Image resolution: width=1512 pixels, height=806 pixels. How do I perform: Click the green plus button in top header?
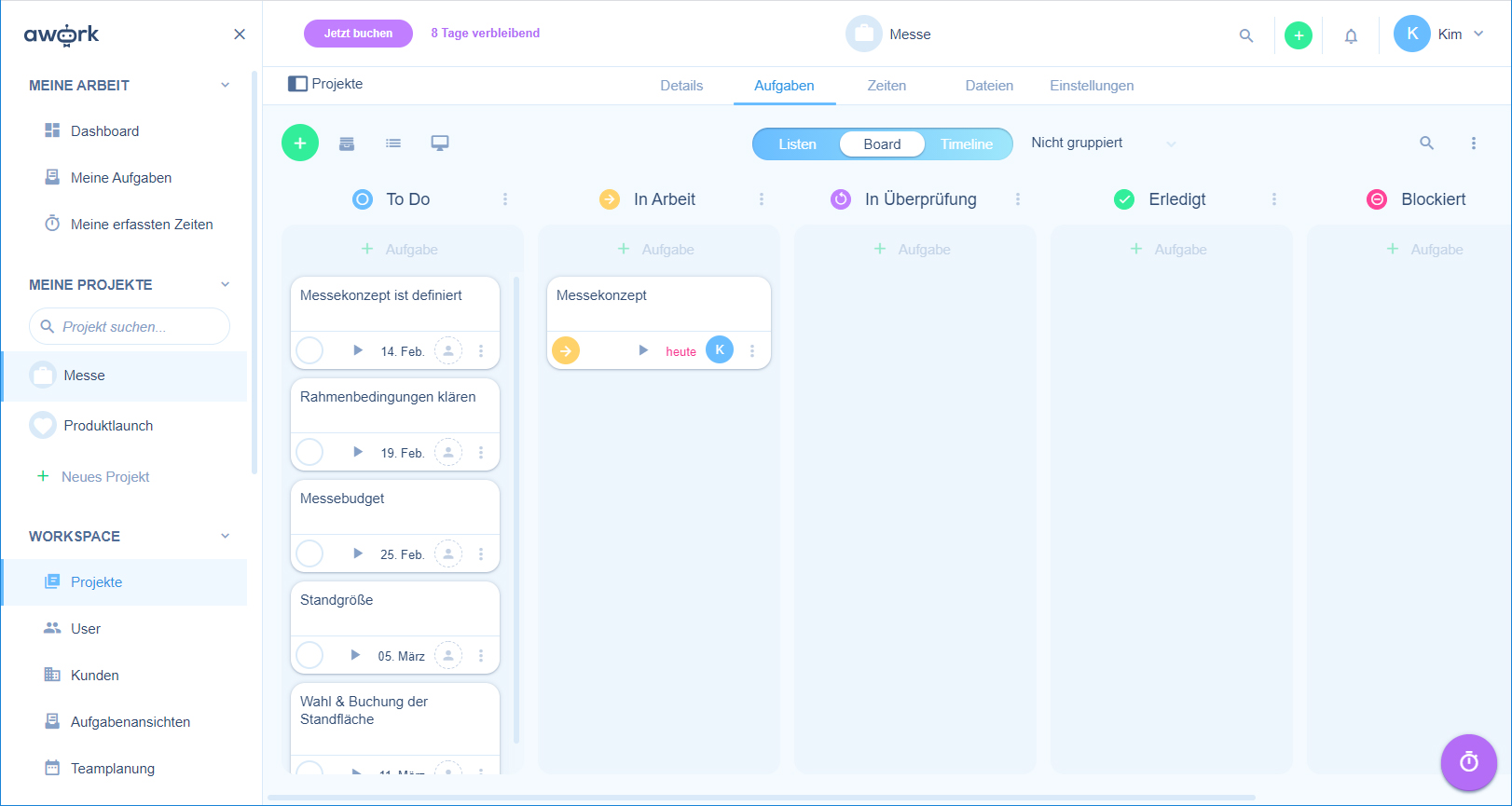[1299, 35]
